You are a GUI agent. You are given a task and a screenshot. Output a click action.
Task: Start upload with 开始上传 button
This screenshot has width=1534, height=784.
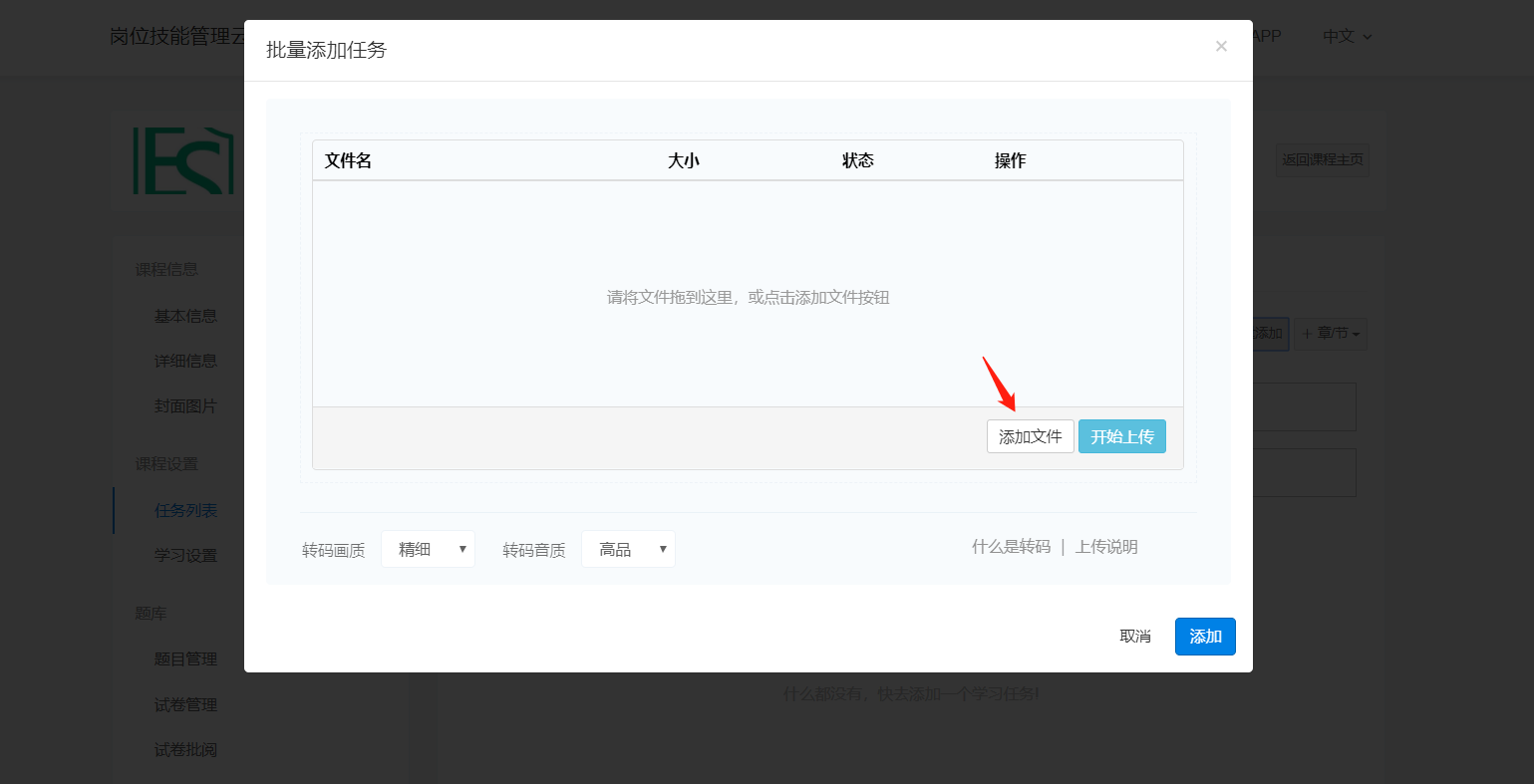point(1122,436)
